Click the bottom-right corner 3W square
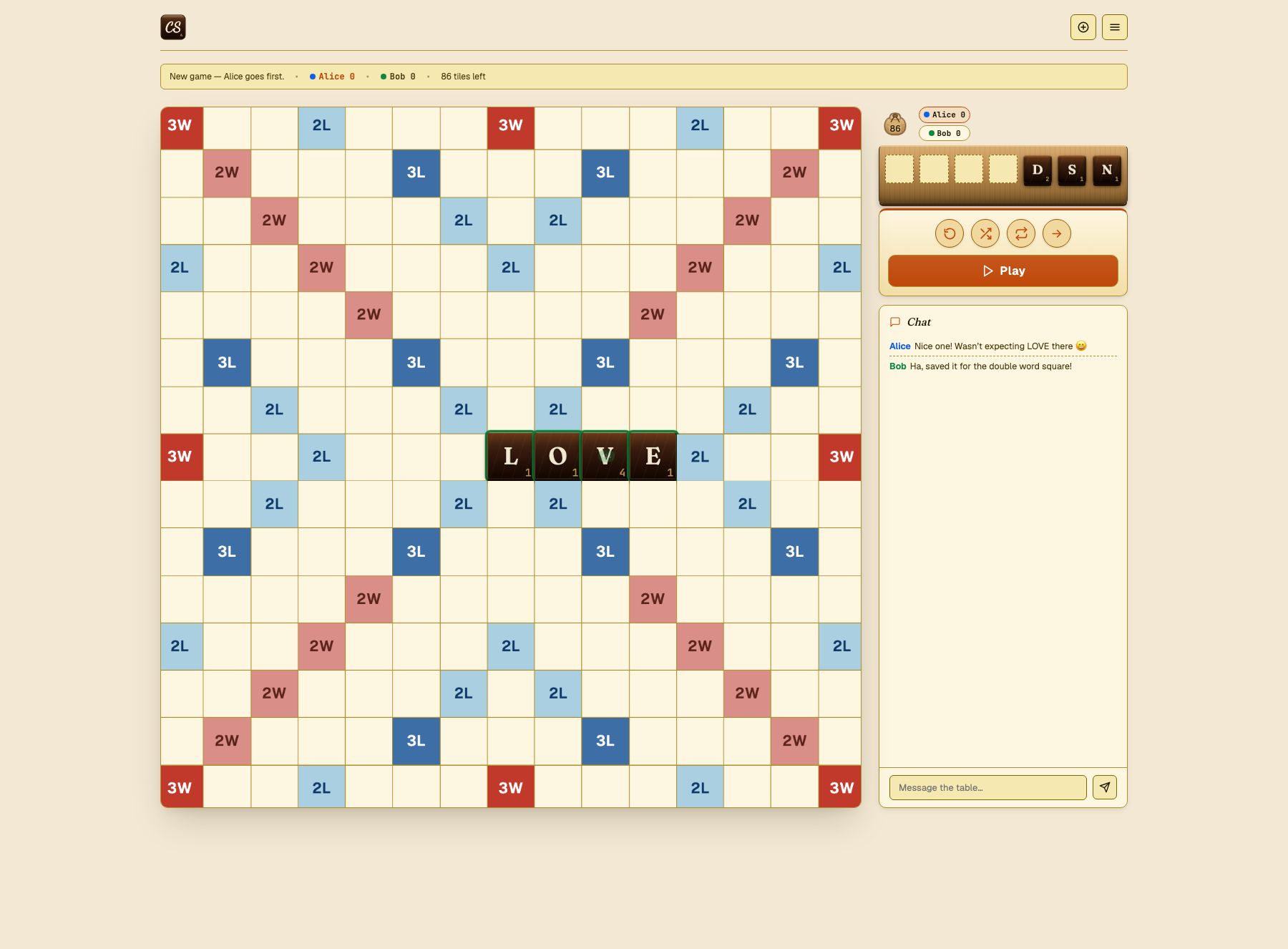The height and width of the screenshot is (949, 1288). point(840,787)
